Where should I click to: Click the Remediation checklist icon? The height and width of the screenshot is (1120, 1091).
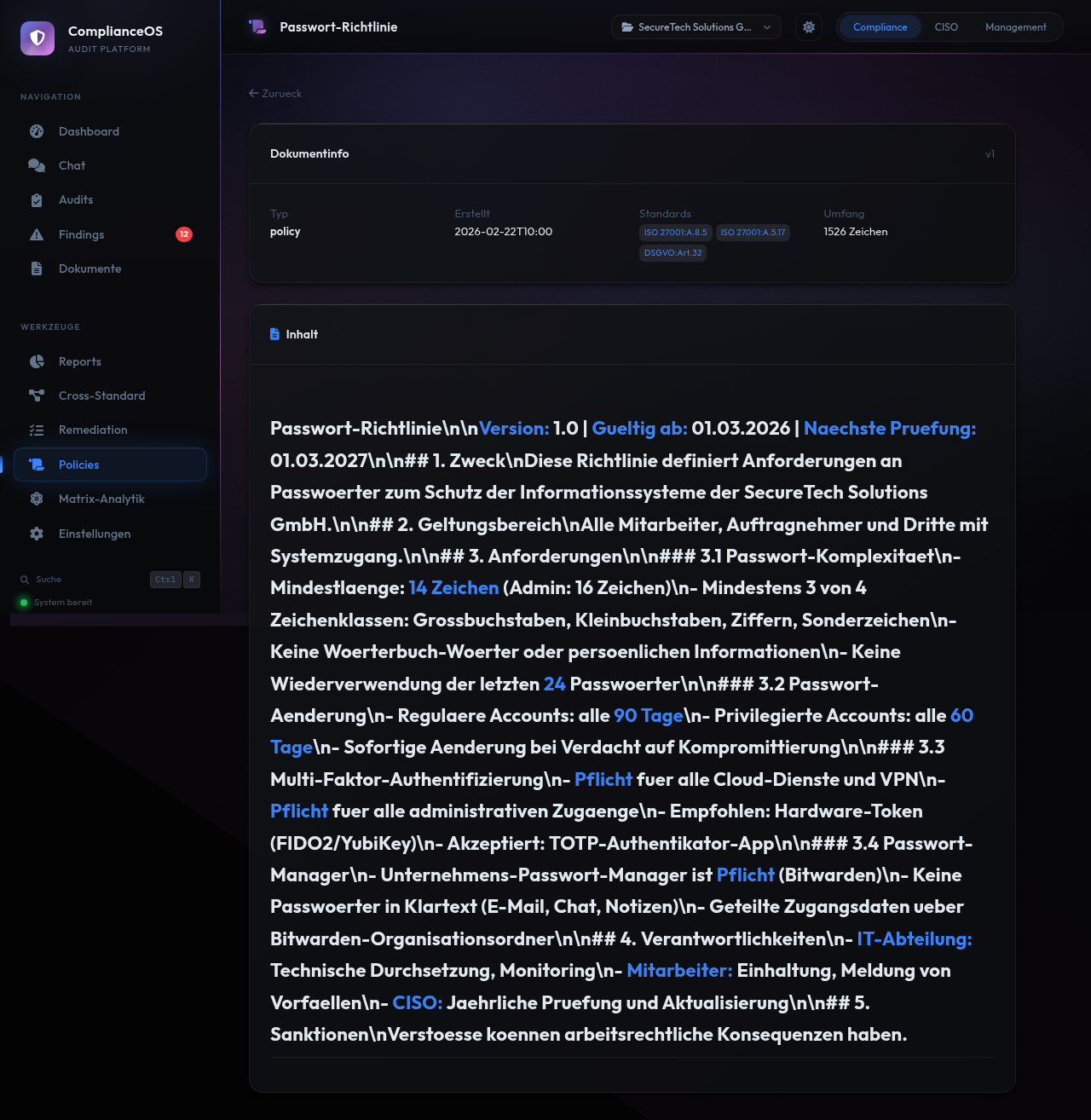(37, 430)
